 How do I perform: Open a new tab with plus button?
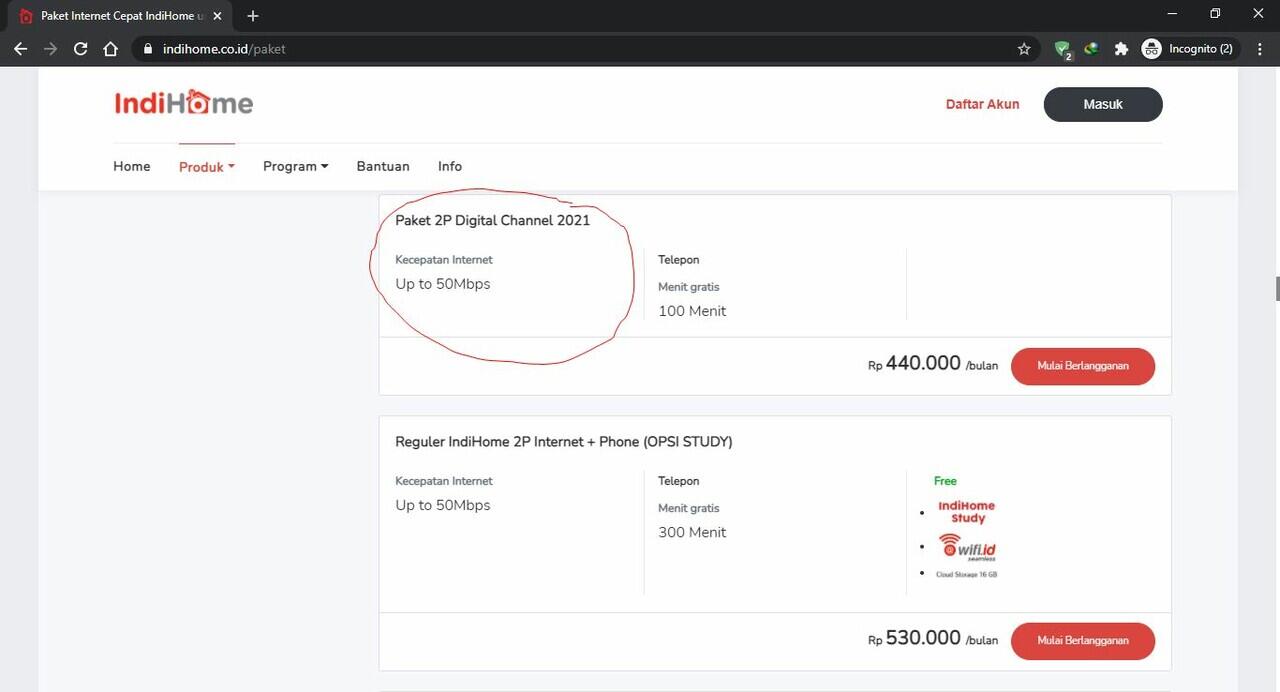(252, 16)
